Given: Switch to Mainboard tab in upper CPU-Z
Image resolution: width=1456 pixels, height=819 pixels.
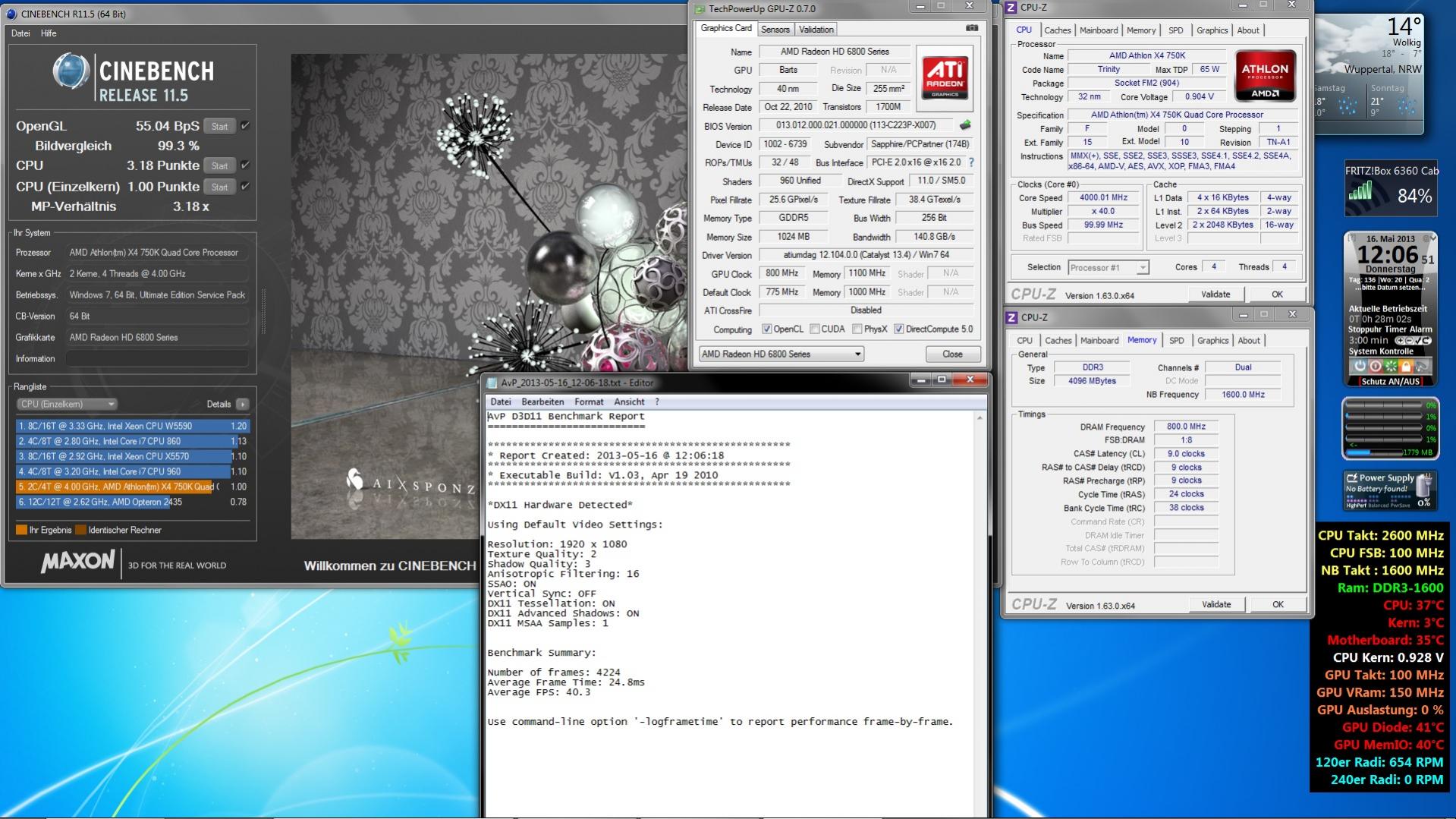Looking at the screenshot, I should pos(1099,30).
